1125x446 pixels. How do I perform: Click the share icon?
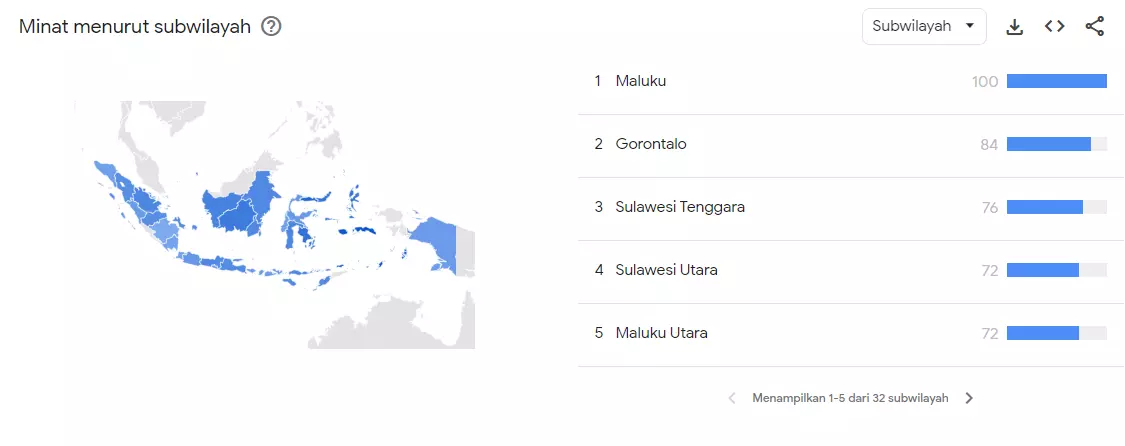pos(1095,27)
